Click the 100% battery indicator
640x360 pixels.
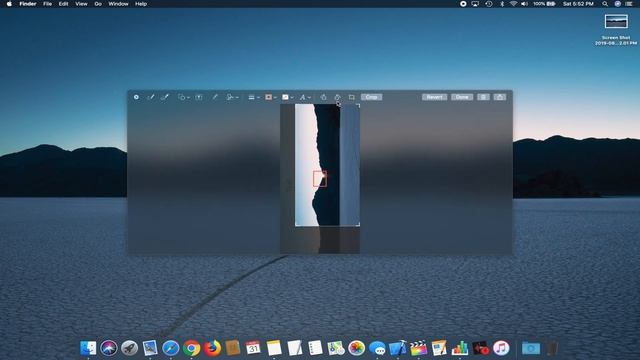(544, 4)
